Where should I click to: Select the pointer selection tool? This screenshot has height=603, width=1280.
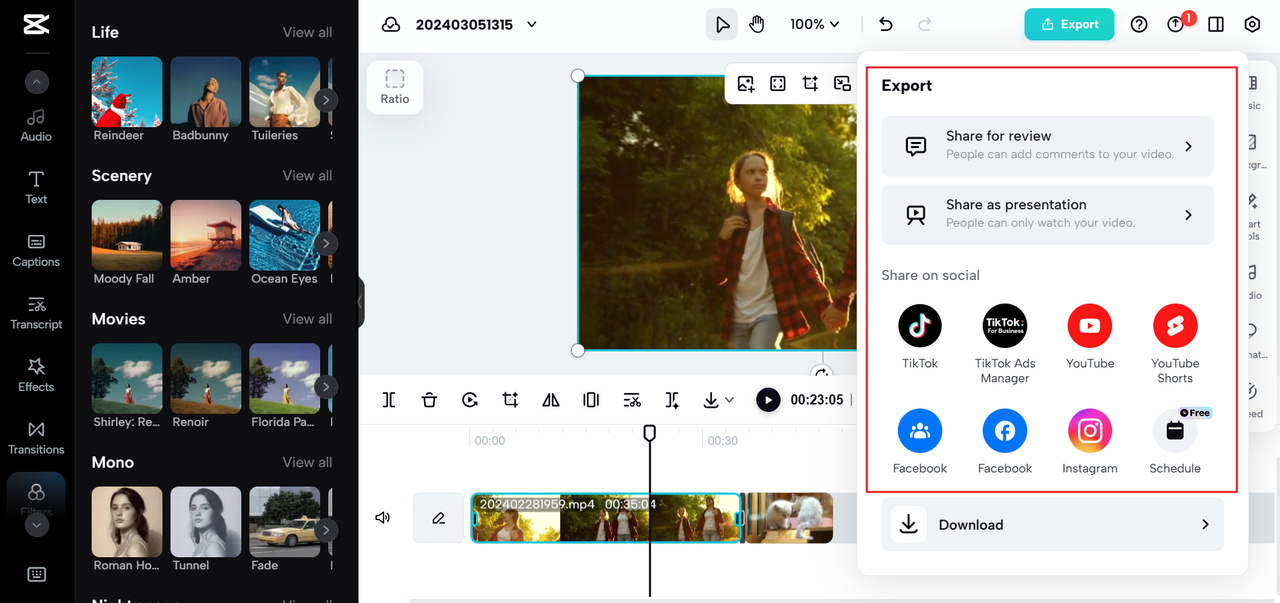pyautogui.click(x=722, y=24)
